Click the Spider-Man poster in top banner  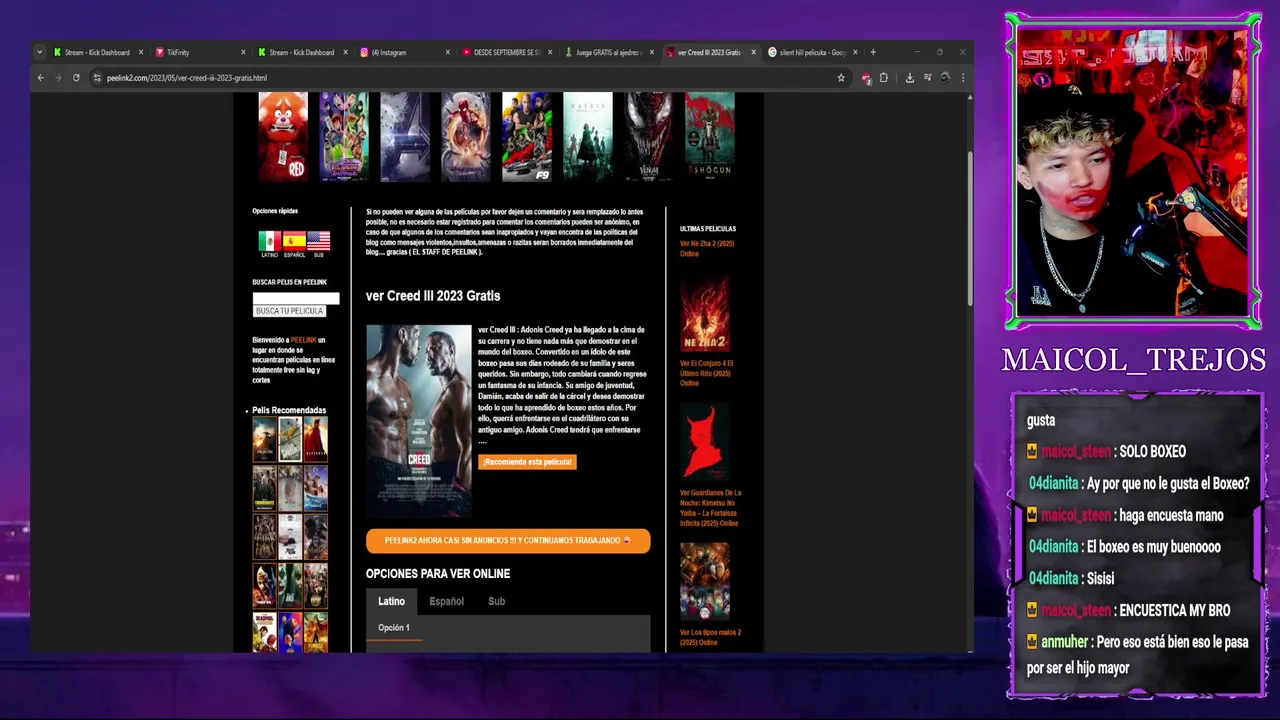click(x=466, y=136)
